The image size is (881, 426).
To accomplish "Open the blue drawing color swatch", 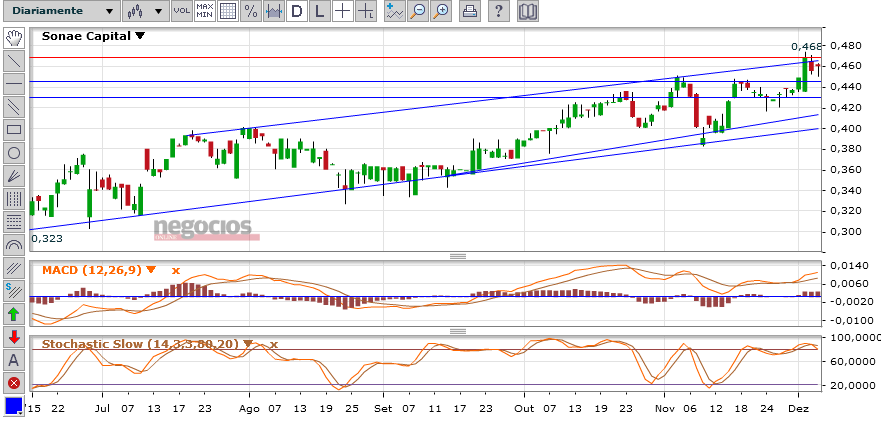I will [x=14, y=407].
